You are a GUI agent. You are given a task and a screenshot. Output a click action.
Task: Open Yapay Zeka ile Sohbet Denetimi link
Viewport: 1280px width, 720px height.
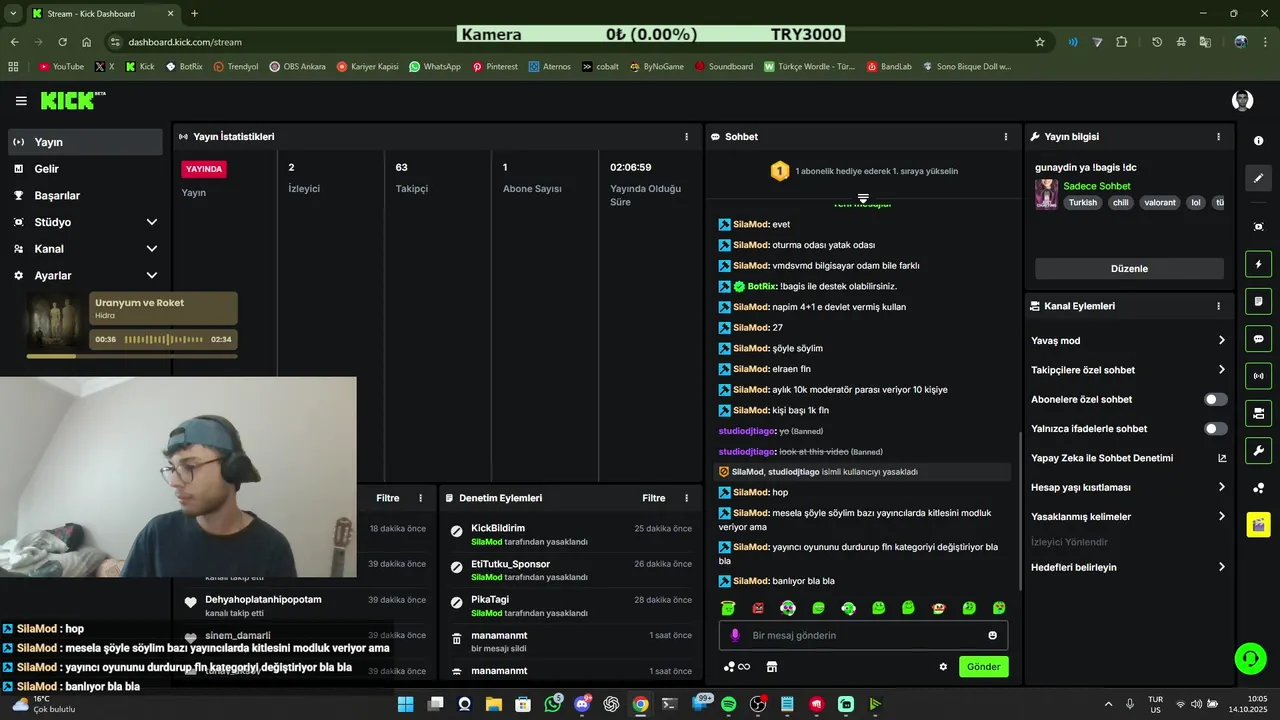coord(1129,458)
